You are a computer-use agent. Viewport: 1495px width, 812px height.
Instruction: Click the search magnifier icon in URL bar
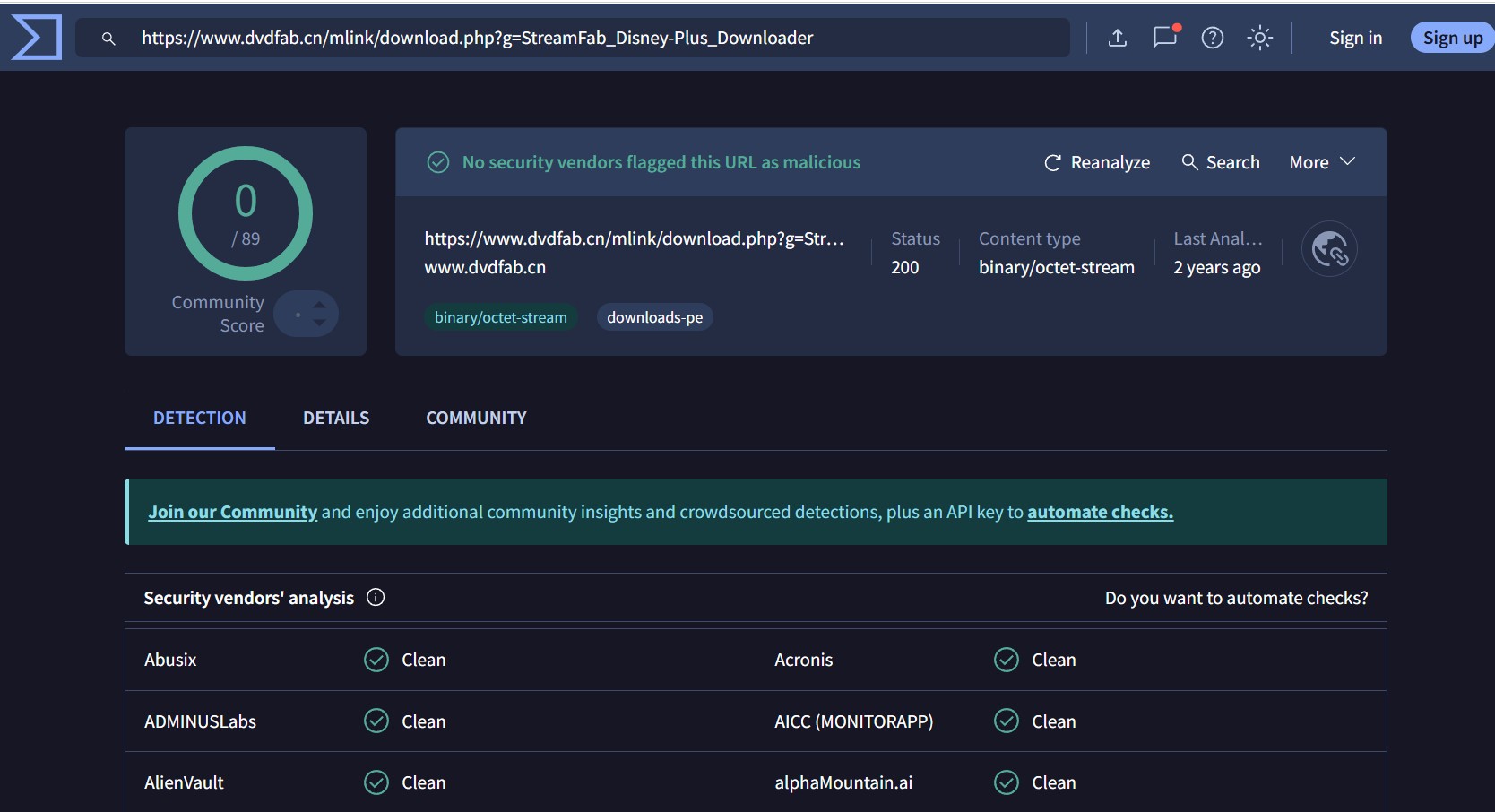tap(108, 39)
